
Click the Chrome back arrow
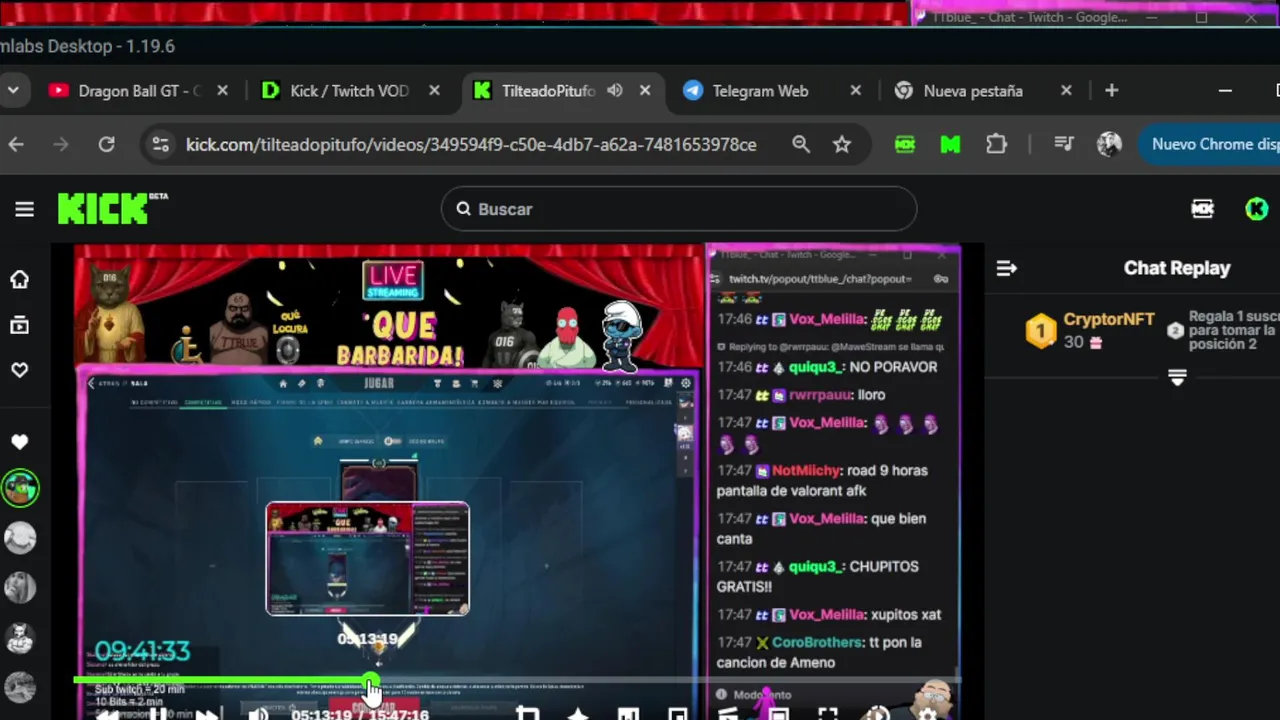coord(16,145)
